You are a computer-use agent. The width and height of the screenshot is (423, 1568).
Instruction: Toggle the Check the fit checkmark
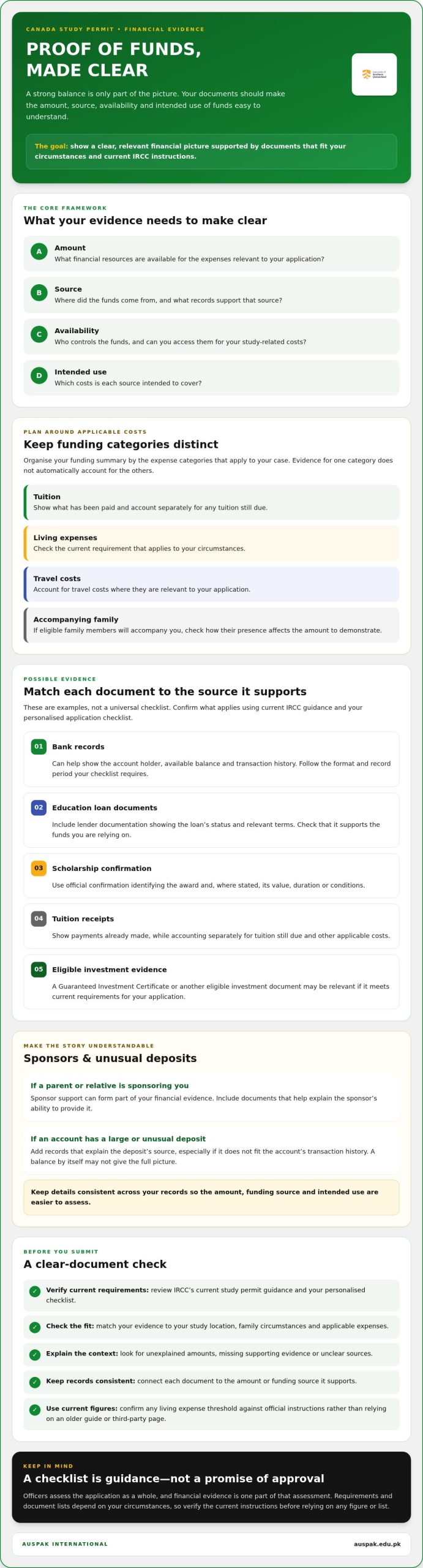[35, 1327]
